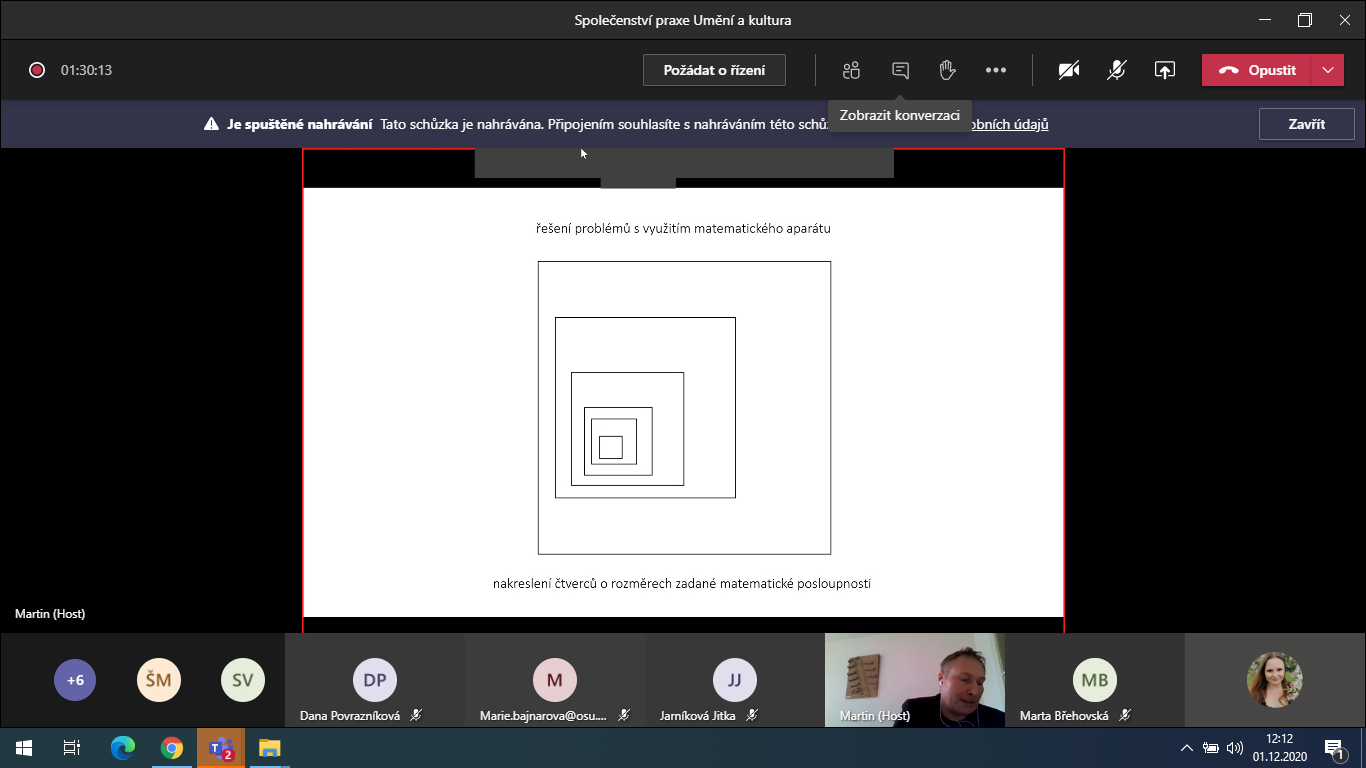Raise your hand in the meeting
The width and height of the screenshot is (1366, 768).
[x=947, y=70]
